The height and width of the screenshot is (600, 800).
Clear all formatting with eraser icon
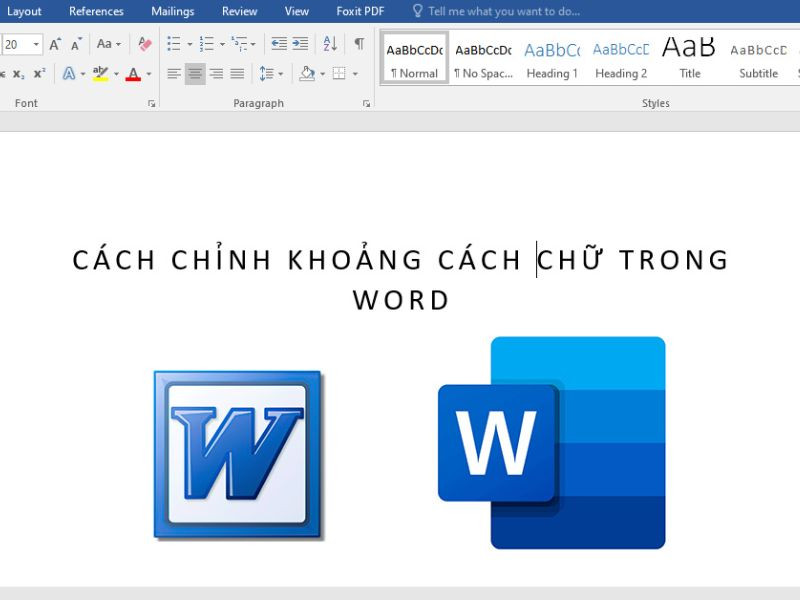[145, 44]
